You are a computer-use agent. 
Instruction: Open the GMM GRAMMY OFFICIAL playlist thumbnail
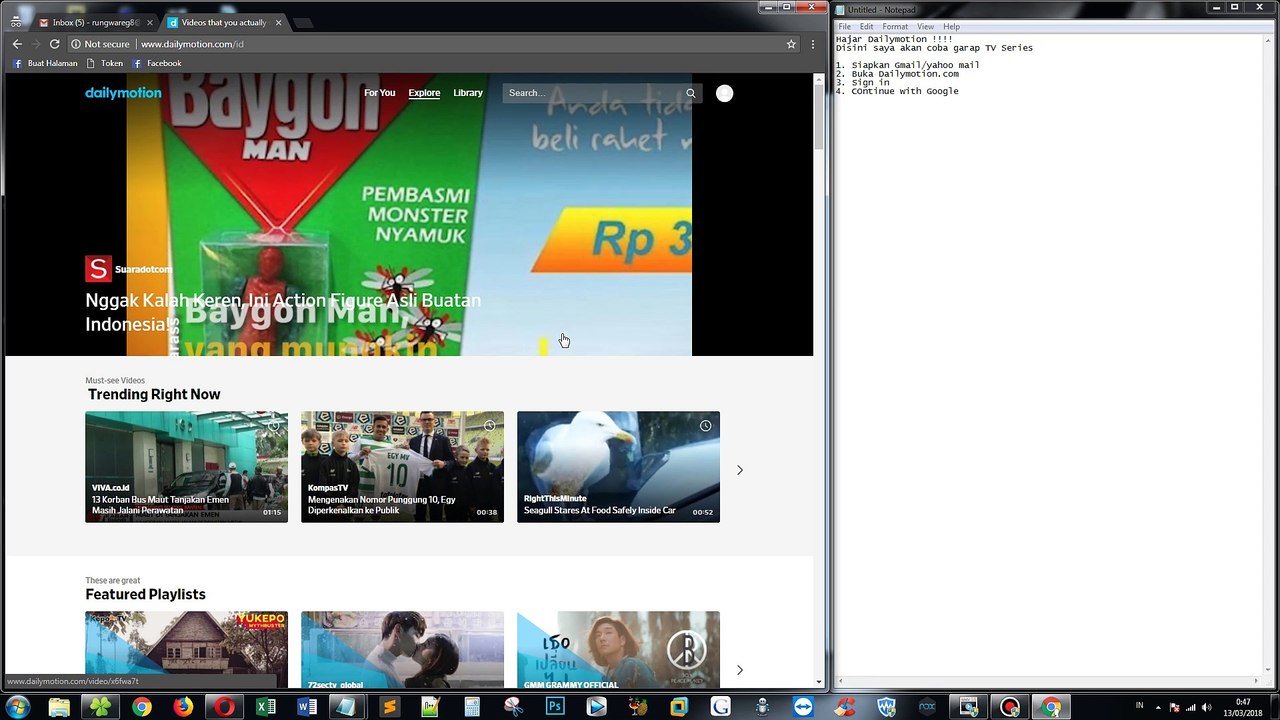618,650
